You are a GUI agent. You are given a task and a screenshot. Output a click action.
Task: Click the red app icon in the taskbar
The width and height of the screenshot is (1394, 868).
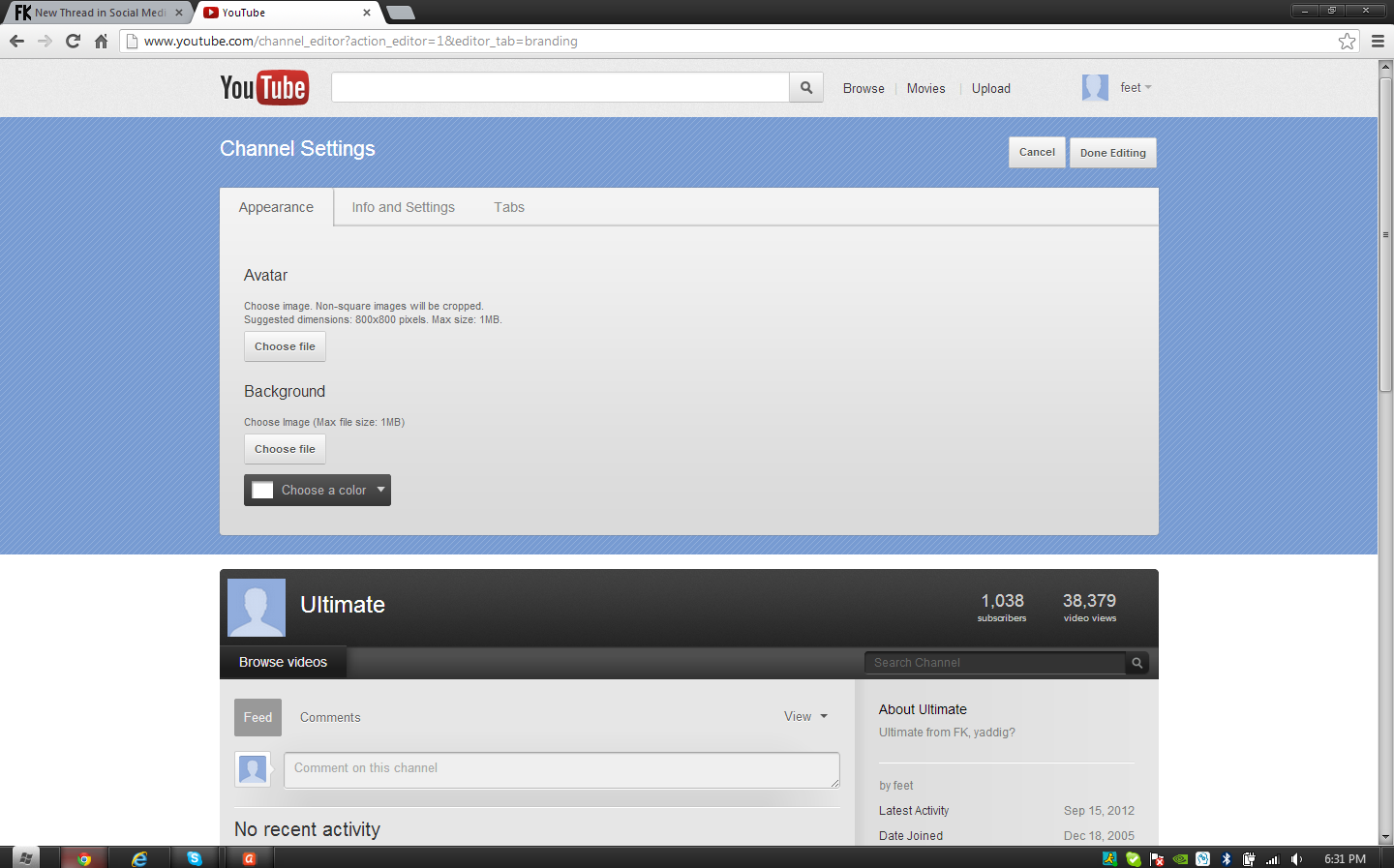coord(249,858)
